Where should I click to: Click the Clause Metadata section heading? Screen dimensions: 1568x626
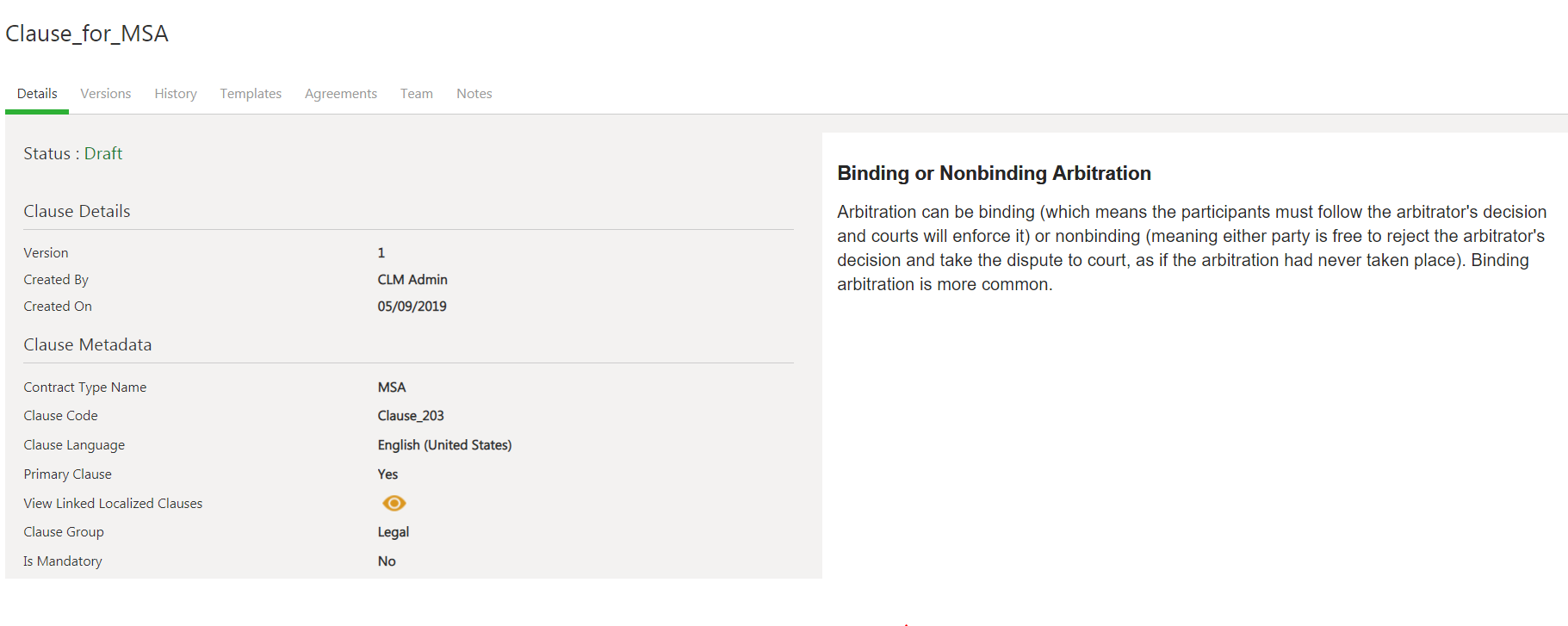[x=88, y=344]
